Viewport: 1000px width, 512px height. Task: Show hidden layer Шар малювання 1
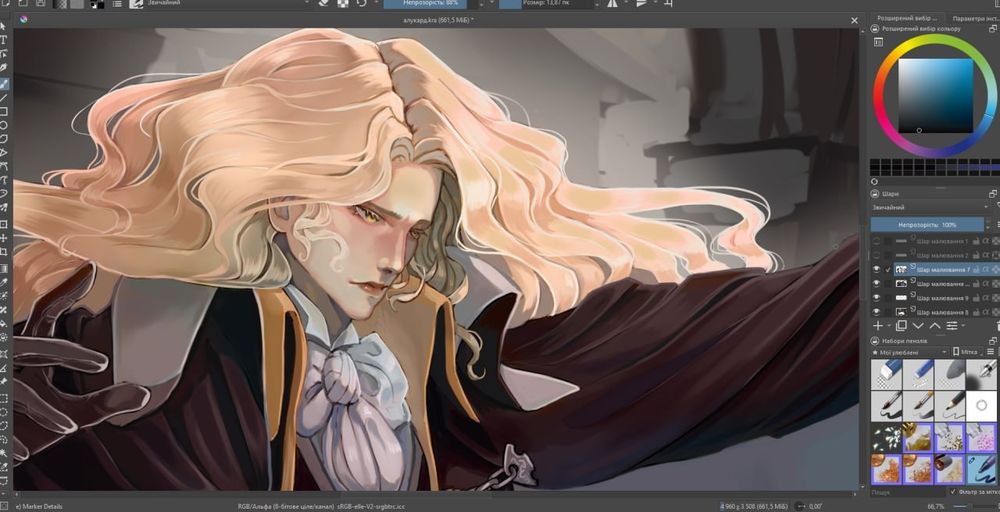click(x=876, y=242)
